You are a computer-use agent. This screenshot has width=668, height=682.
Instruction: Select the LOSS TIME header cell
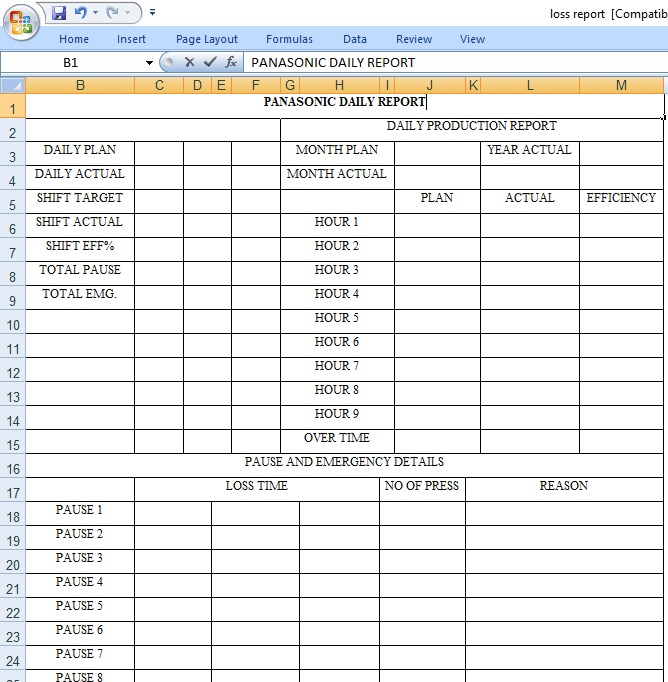257,489
